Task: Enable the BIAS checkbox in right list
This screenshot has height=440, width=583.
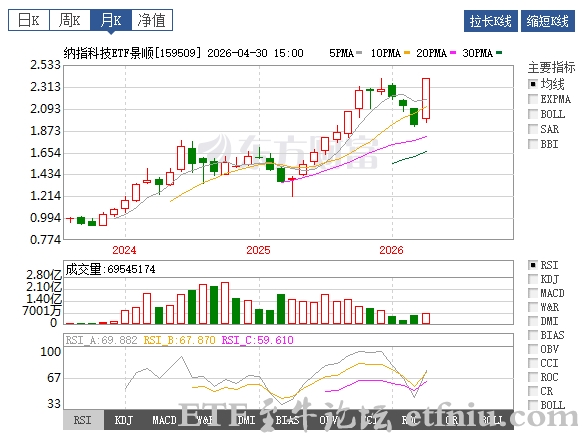Action: pos(533,335)
